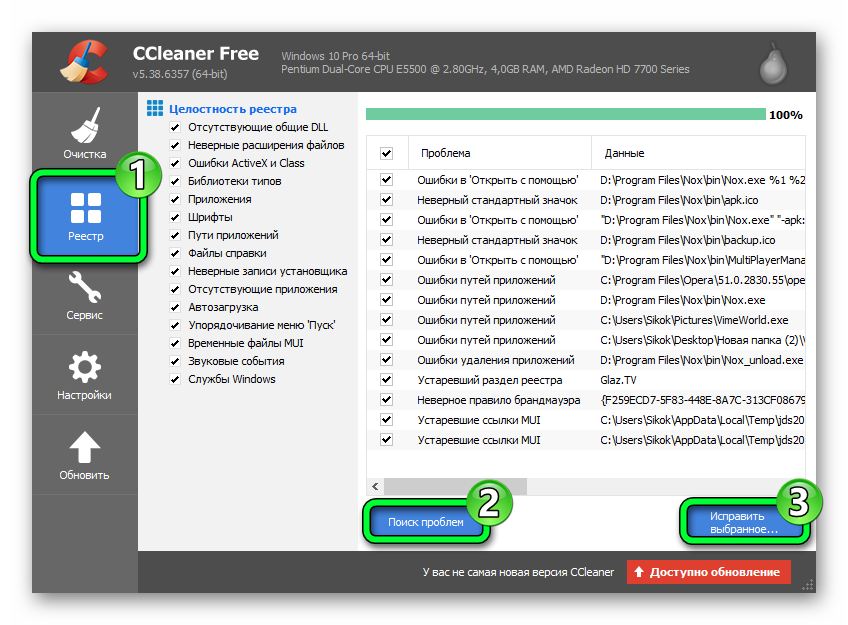Click the window resize grip corner

click(808, 586)
